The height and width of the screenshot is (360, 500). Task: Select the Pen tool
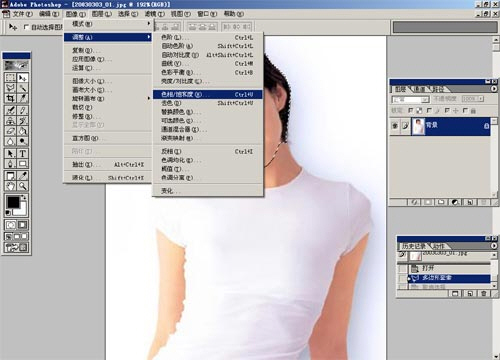coord(10,164)
